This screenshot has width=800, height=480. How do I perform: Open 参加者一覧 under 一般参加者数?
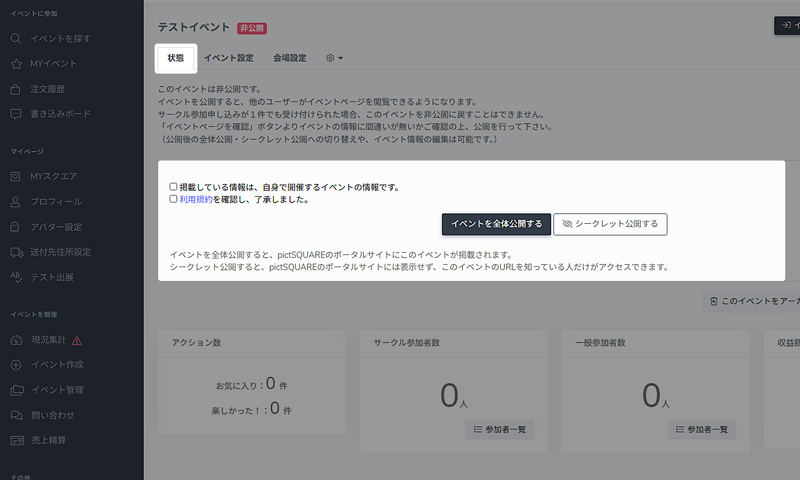(x=702, y=429)
